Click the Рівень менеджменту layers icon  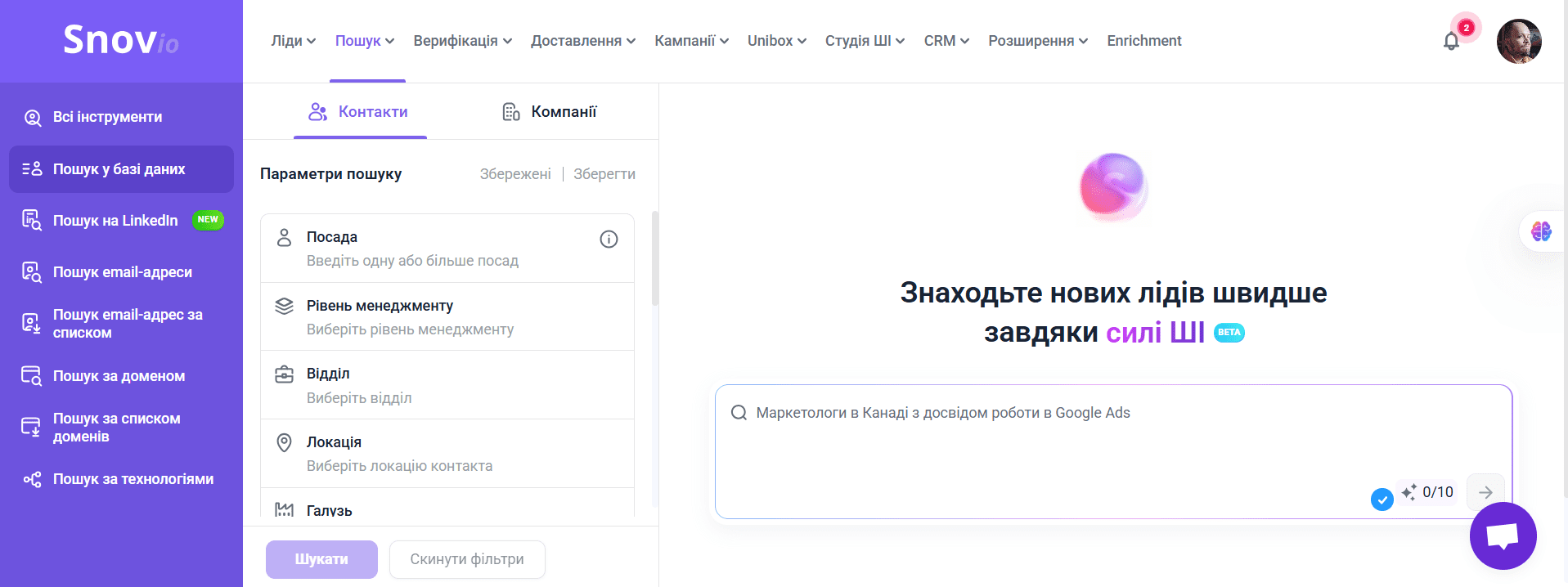(x=284, y=306)
